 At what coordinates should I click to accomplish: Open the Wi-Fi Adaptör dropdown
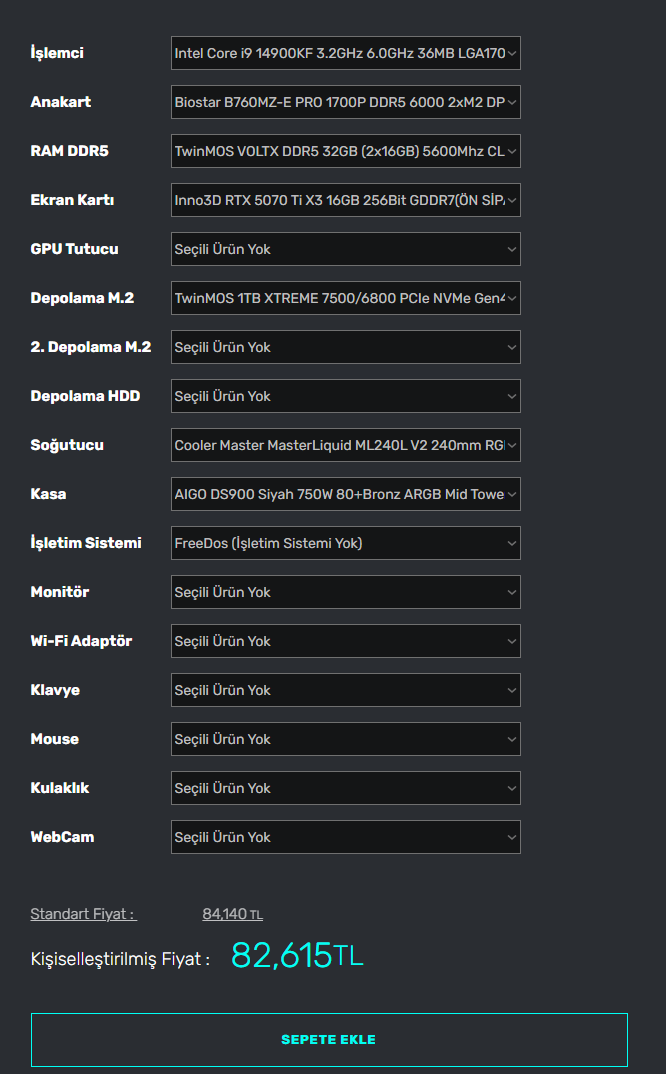coord(345,640)
